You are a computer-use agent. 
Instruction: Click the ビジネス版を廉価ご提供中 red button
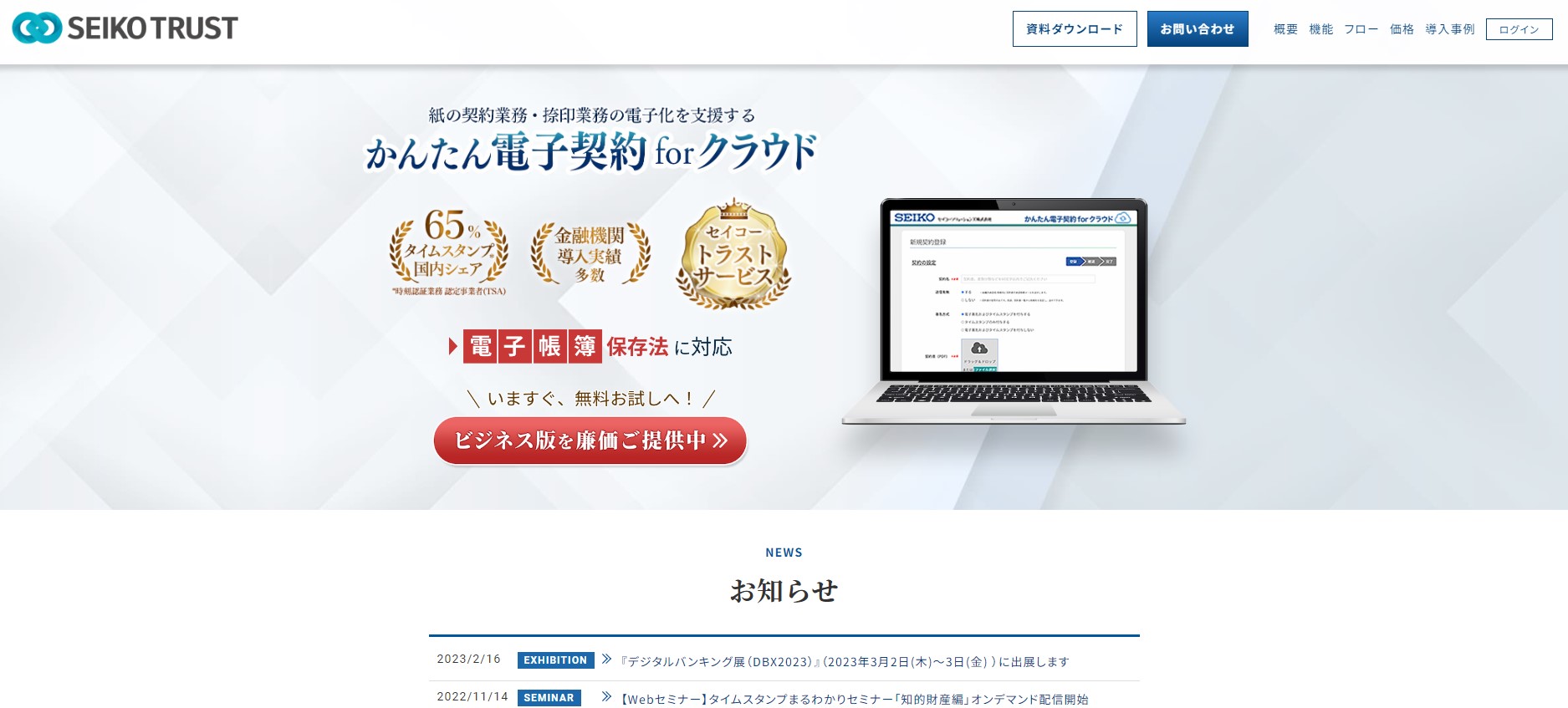[590, 441]
